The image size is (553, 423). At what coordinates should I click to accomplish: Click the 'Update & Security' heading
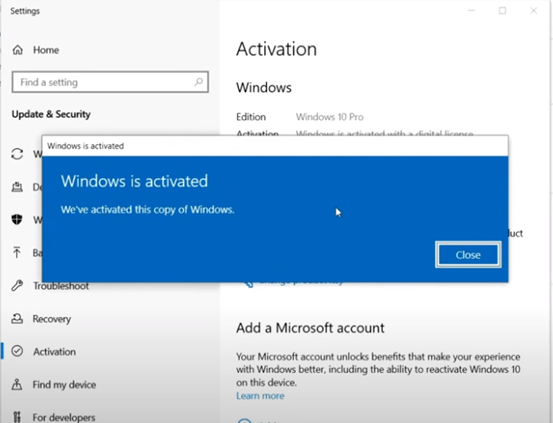coord(51,114)
